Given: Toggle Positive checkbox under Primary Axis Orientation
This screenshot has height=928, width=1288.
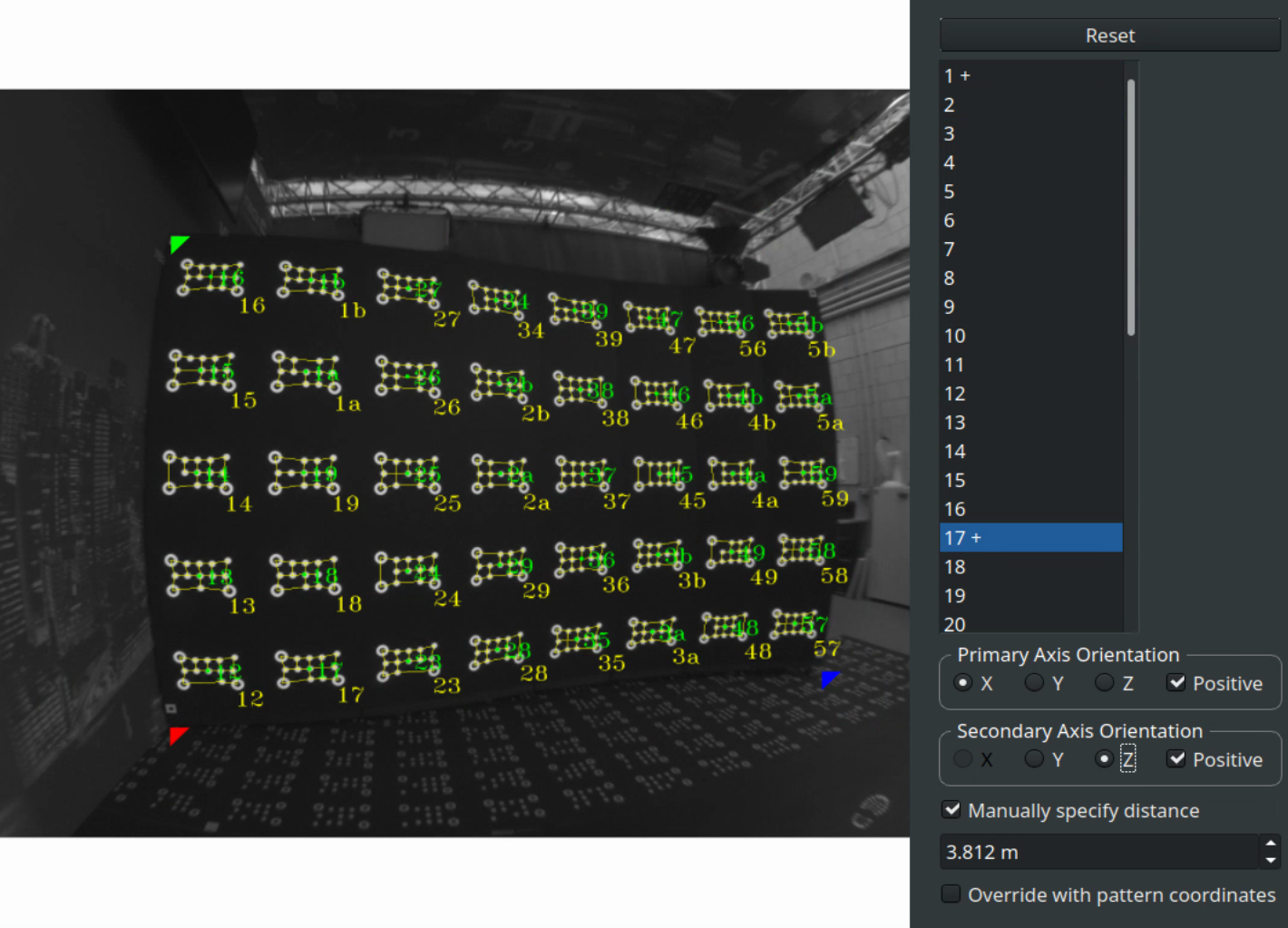Looking at the screenshot, I should [x=1176, y=683].
